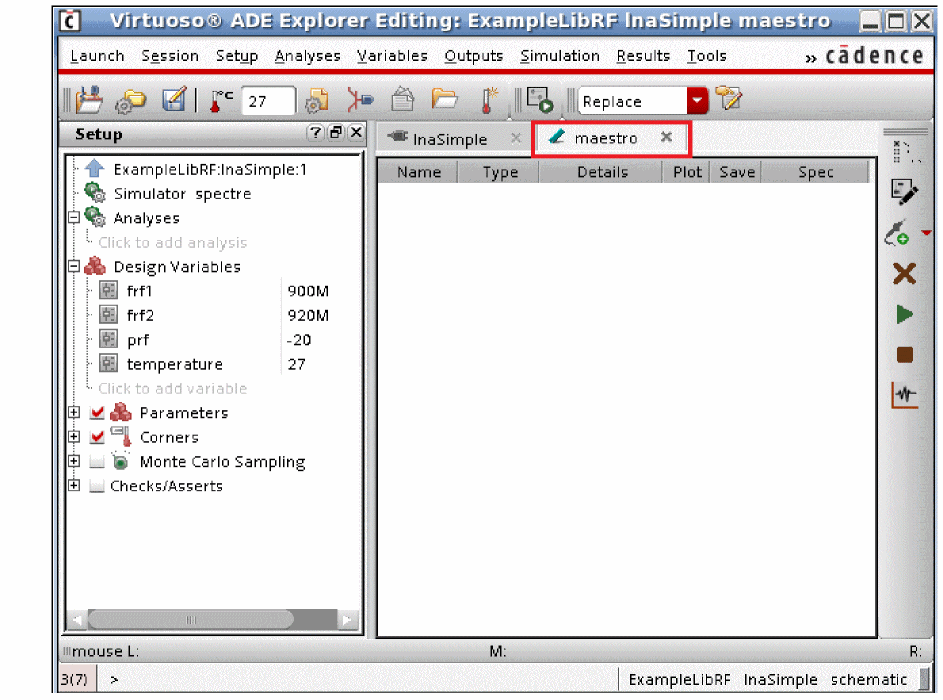Viewport: 943px width, 700px height.
Task: Click the Setup panel help question icon
Action: [x=315, y=132]
